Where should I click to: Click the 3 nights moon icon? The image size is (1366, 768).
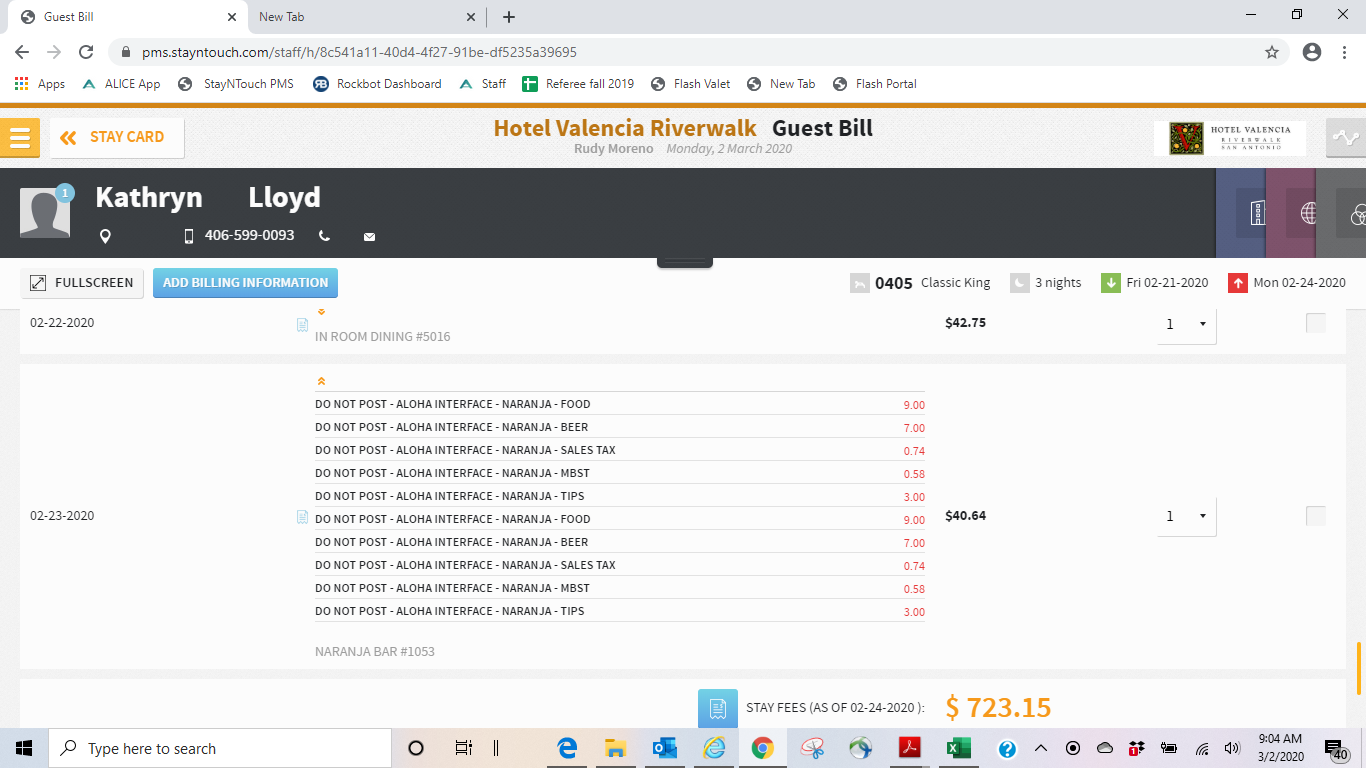pyautogui.click(x=1019, y=283)
